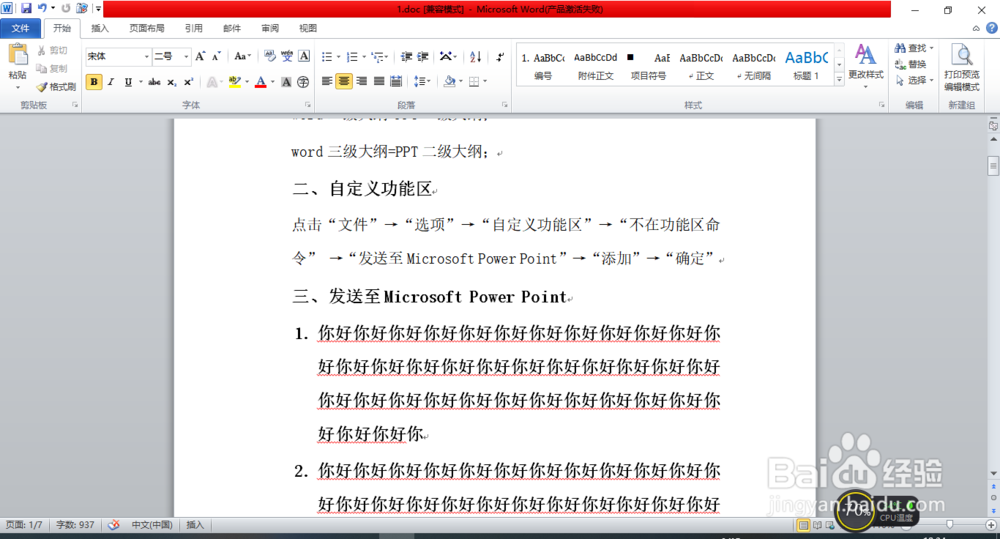Click the Format Painter (格式刷) brush
The image size is (1000, 539).
(x=55, y=86)
